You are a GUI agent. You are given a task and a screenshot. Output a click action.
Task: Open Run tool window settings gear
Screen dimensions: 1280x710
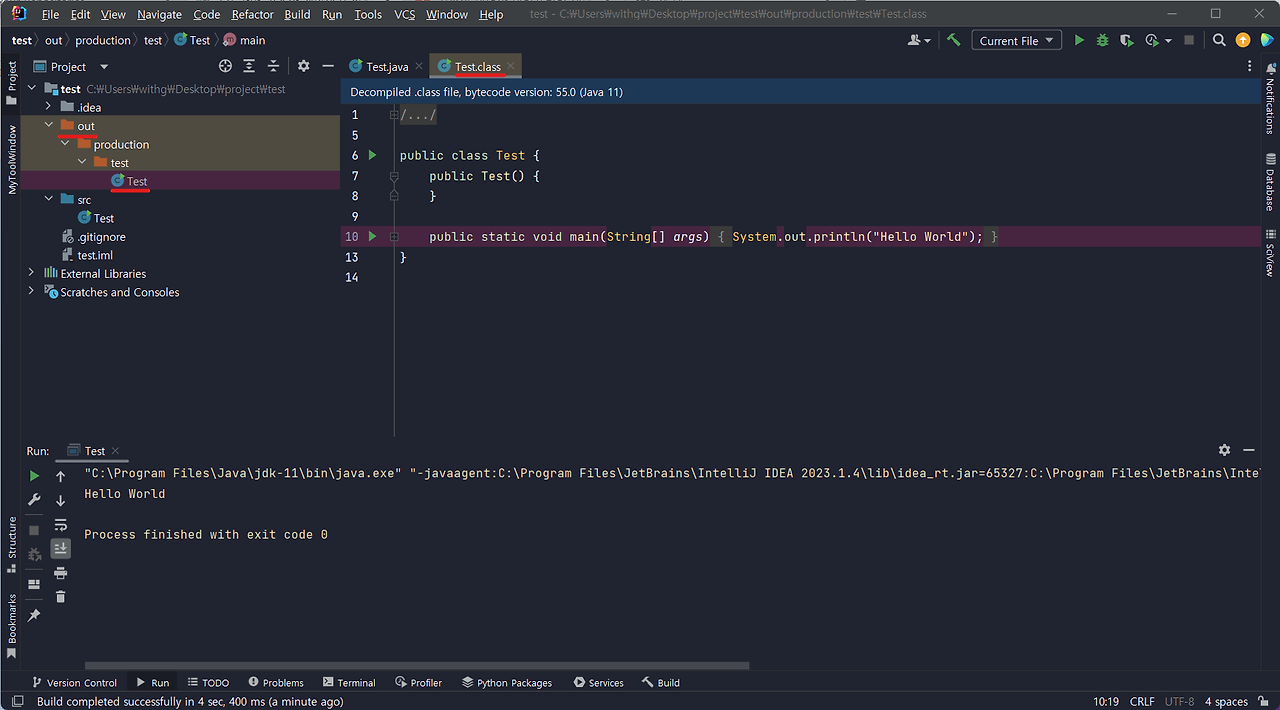(1224, 451)
